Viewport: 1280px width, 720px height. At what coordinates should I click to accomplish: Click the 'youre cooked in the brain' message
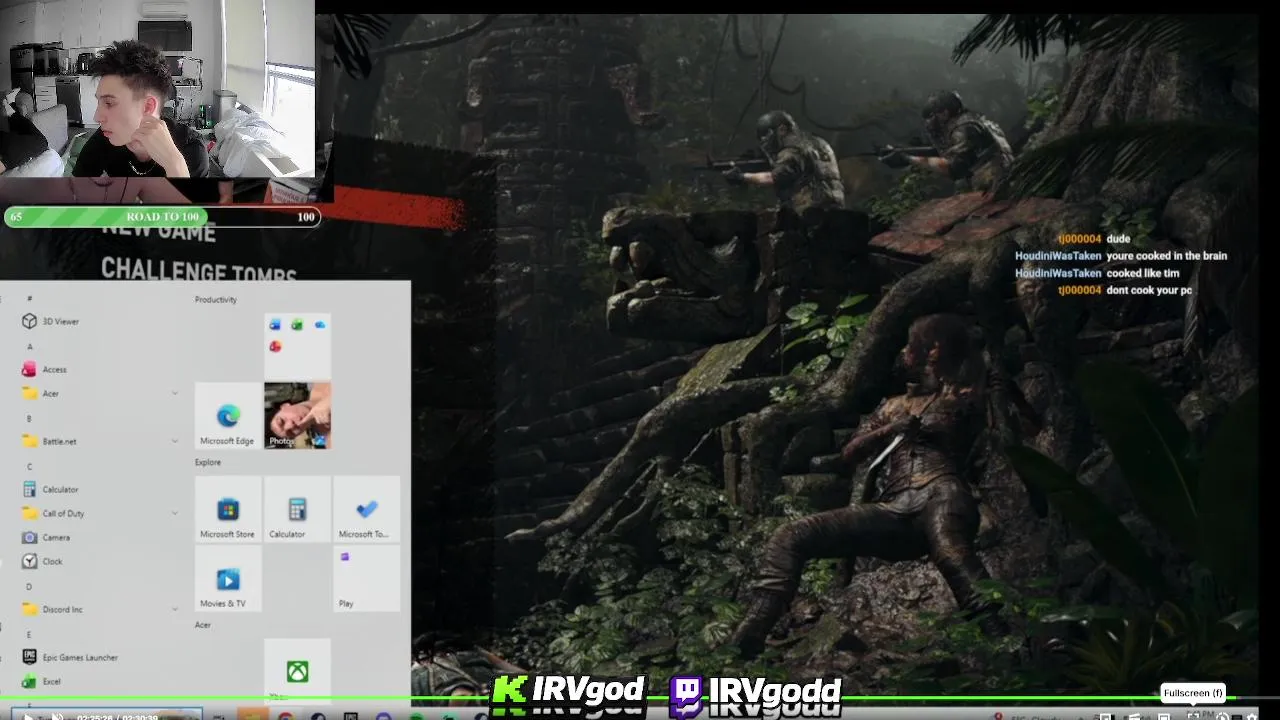point(1166,256)
